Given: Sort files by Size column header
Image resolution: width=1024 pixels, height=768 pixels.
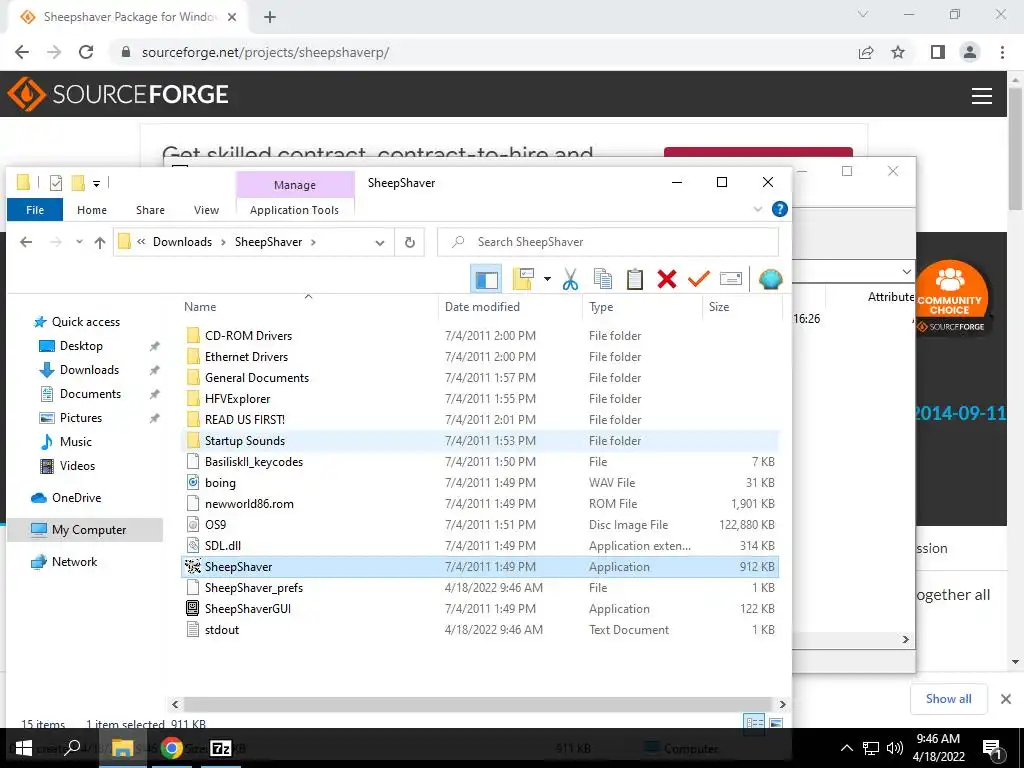Looking at the screenshot, I should click(718, 306).
